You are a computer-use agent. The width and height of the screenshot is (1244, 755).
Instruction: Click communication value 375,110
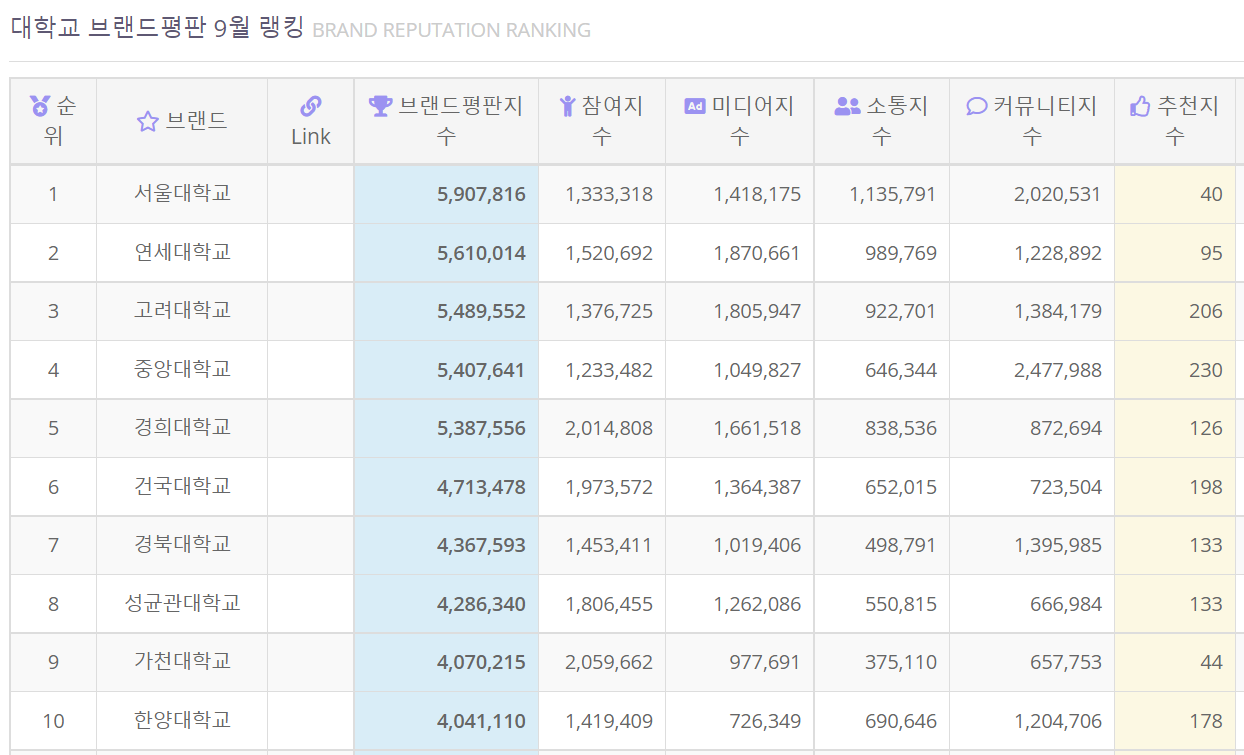tap(901, 662)
